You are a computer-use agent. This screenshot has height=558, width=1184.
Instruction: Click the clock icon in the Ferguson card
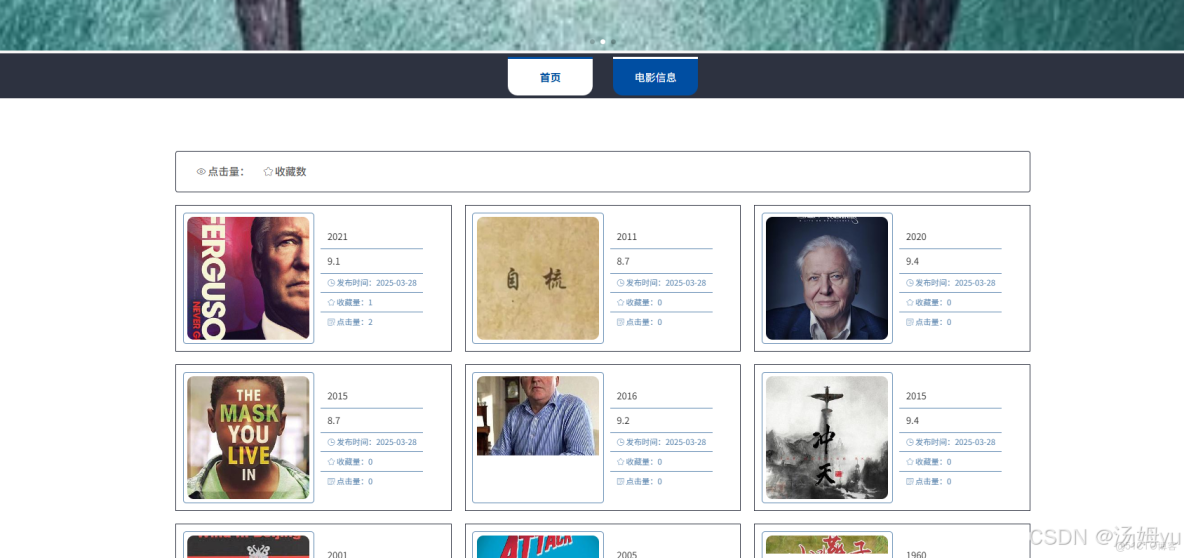click(x=331, y=283)
